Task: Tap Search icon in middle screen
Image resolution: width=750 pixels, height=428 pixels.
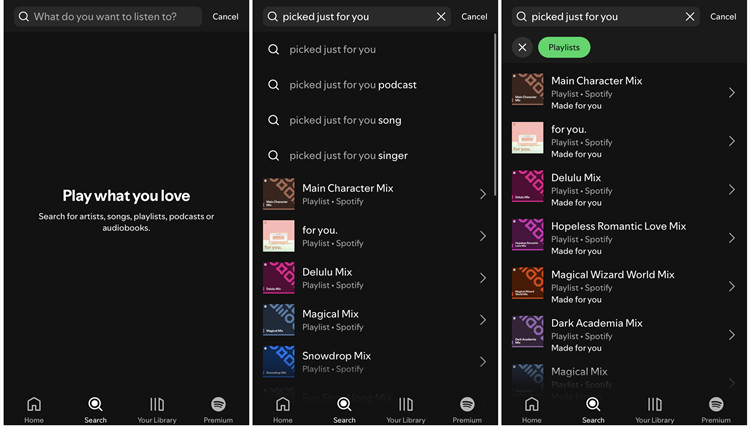Action: 344,404
